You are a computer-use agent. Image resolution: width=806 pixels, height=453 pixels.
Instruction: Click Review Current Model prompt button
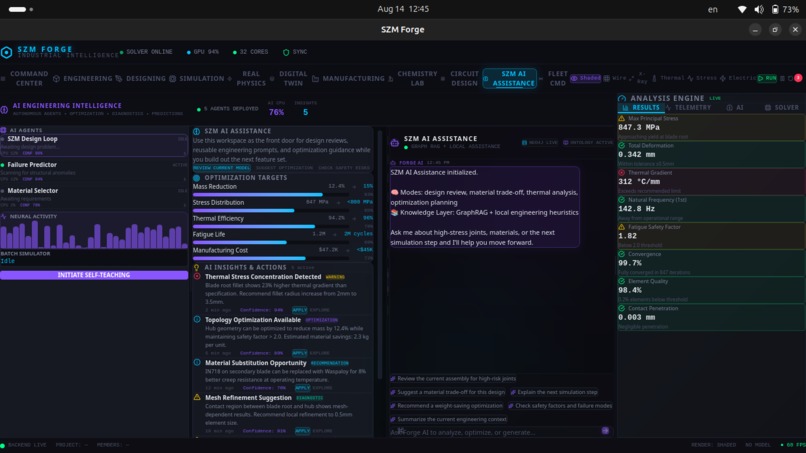(x=222, y=168)
